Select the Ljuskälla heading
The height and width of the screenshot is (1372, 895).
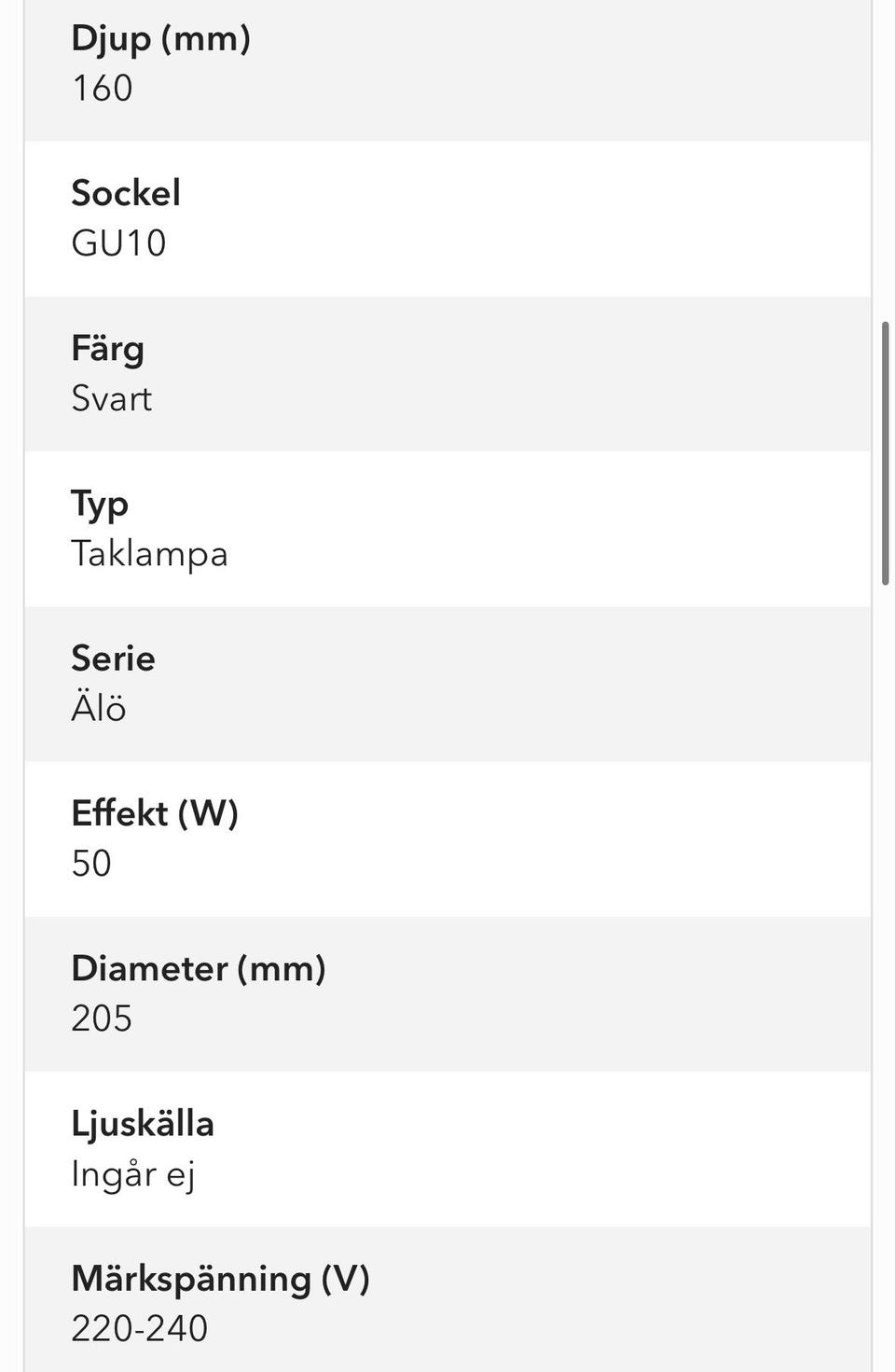coord(143,1124)
